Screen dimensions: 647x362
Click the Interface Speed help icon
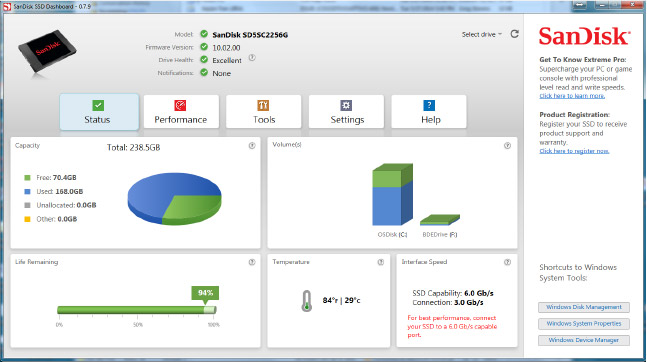(x=508, y=262)
